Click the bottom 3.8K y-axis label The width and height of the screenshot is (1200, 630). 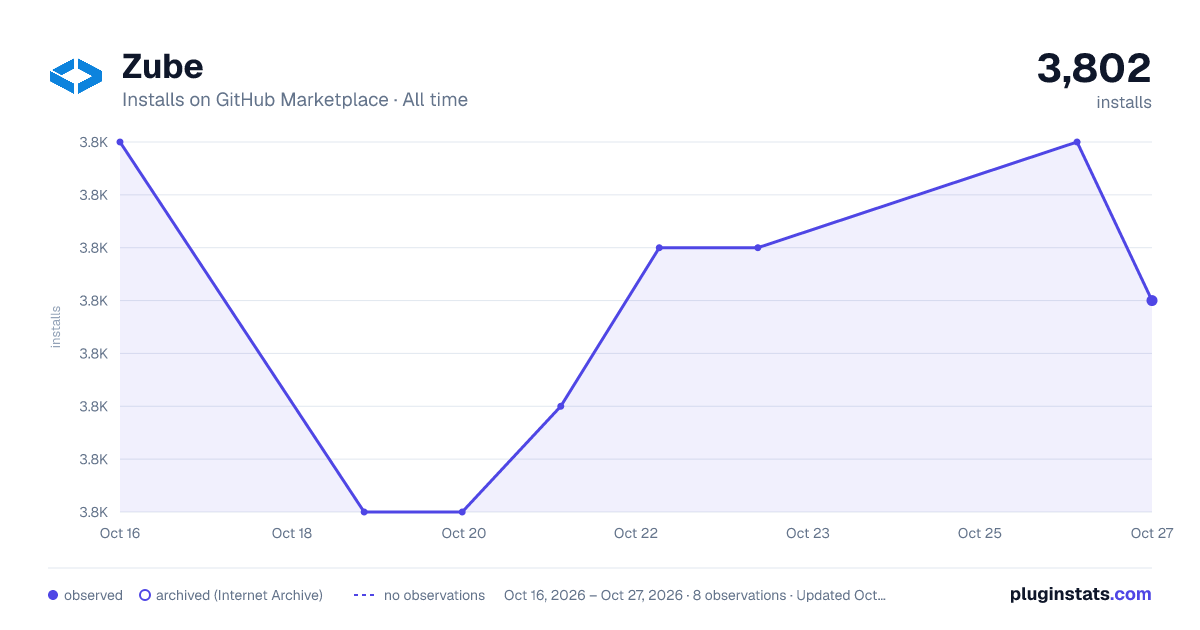click(94, 512)
